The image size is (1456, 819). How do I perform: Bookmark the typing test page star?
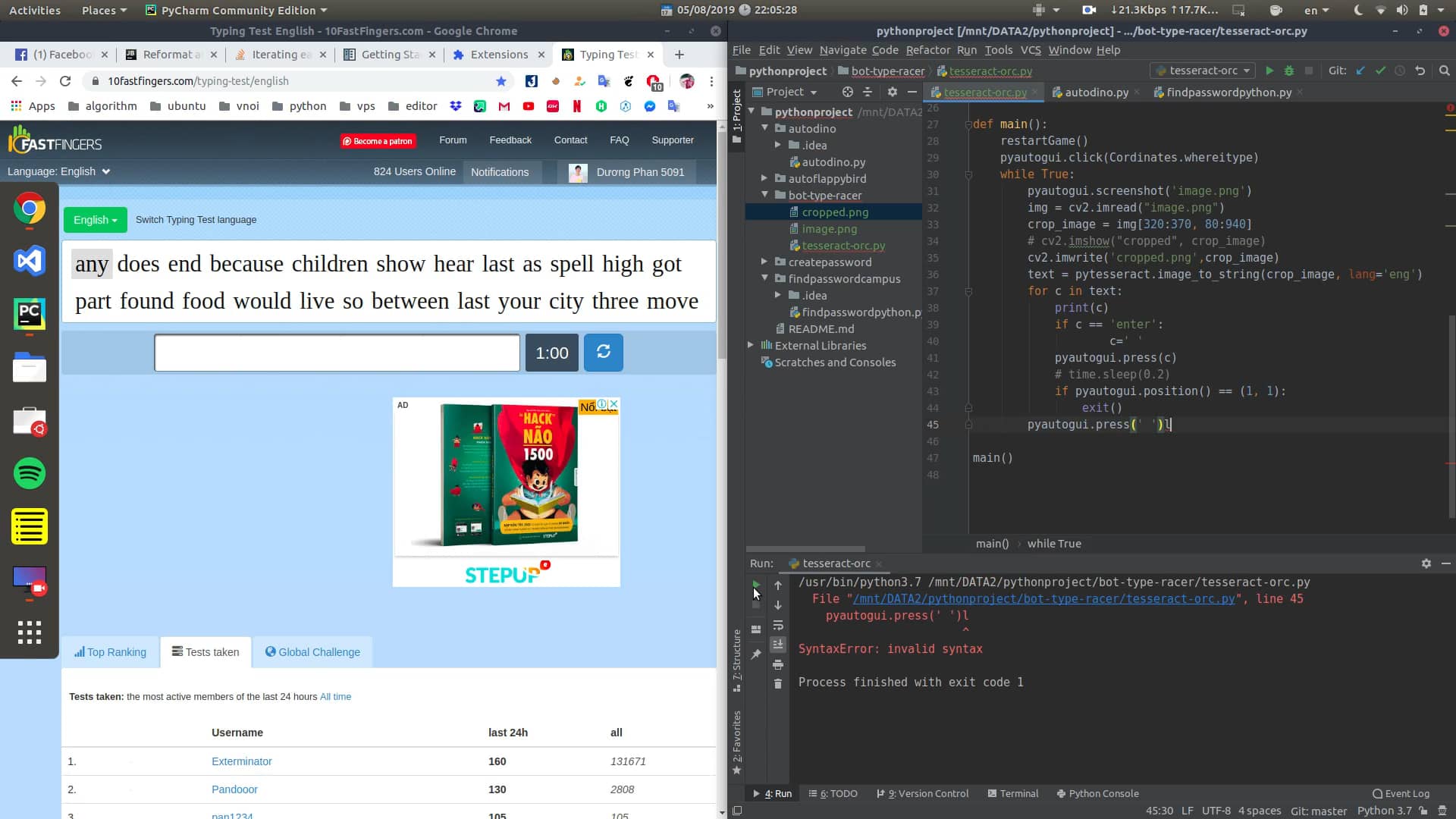tap(500, 81)
